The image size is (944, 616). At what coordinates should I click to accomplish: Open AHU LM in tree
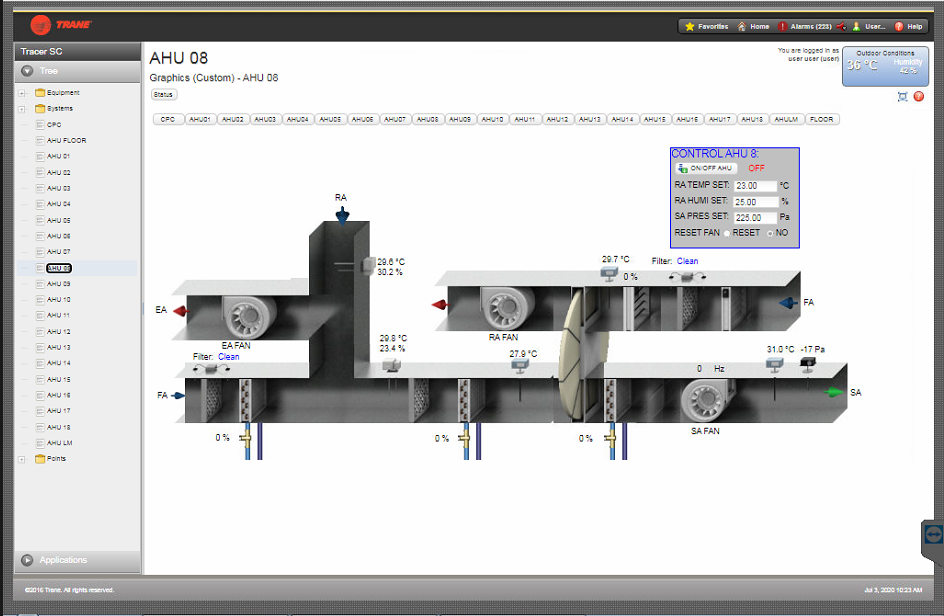point(60,443)
